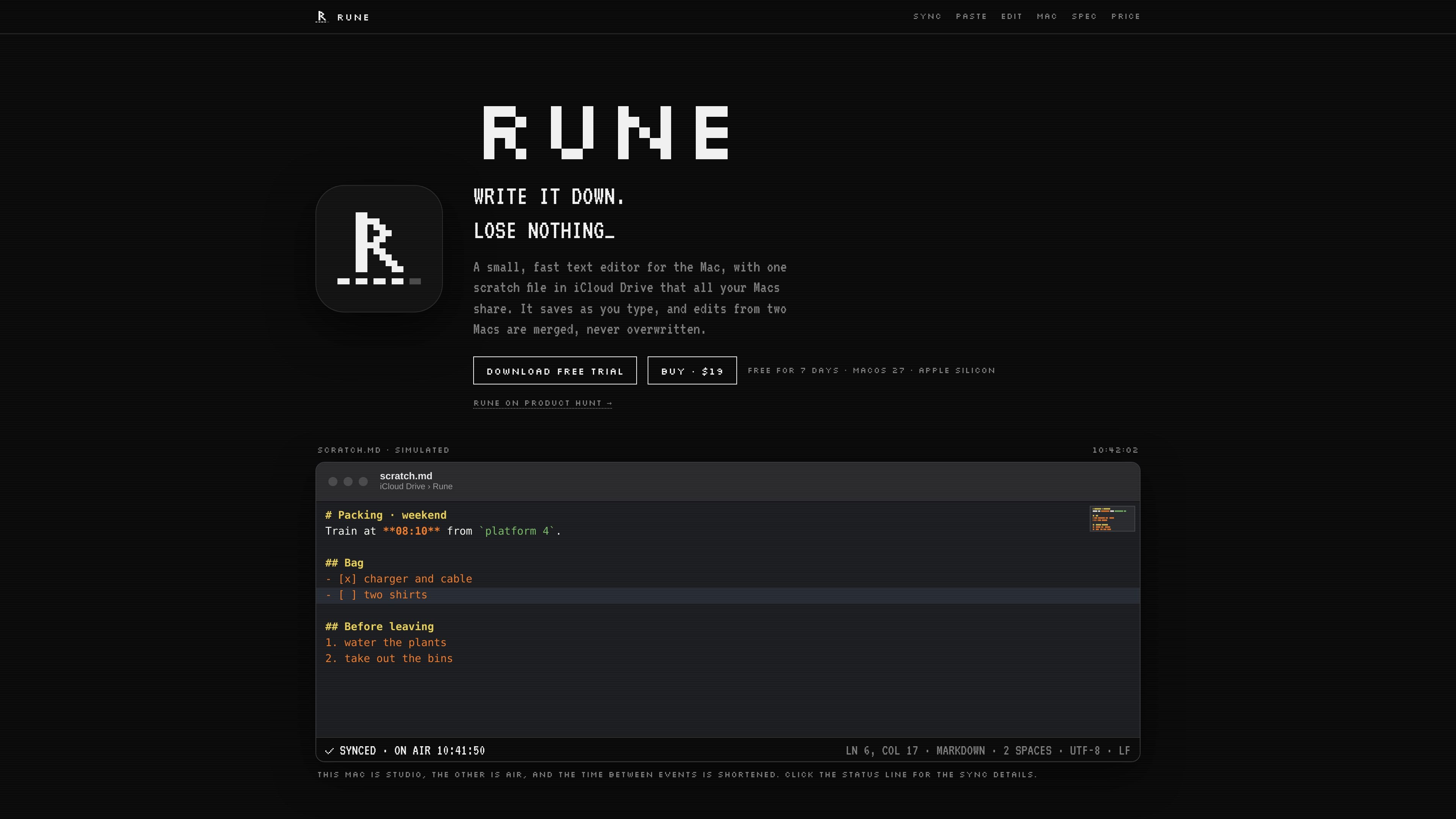
Task: Click Download Free Trial button
Action: [555, 371]
